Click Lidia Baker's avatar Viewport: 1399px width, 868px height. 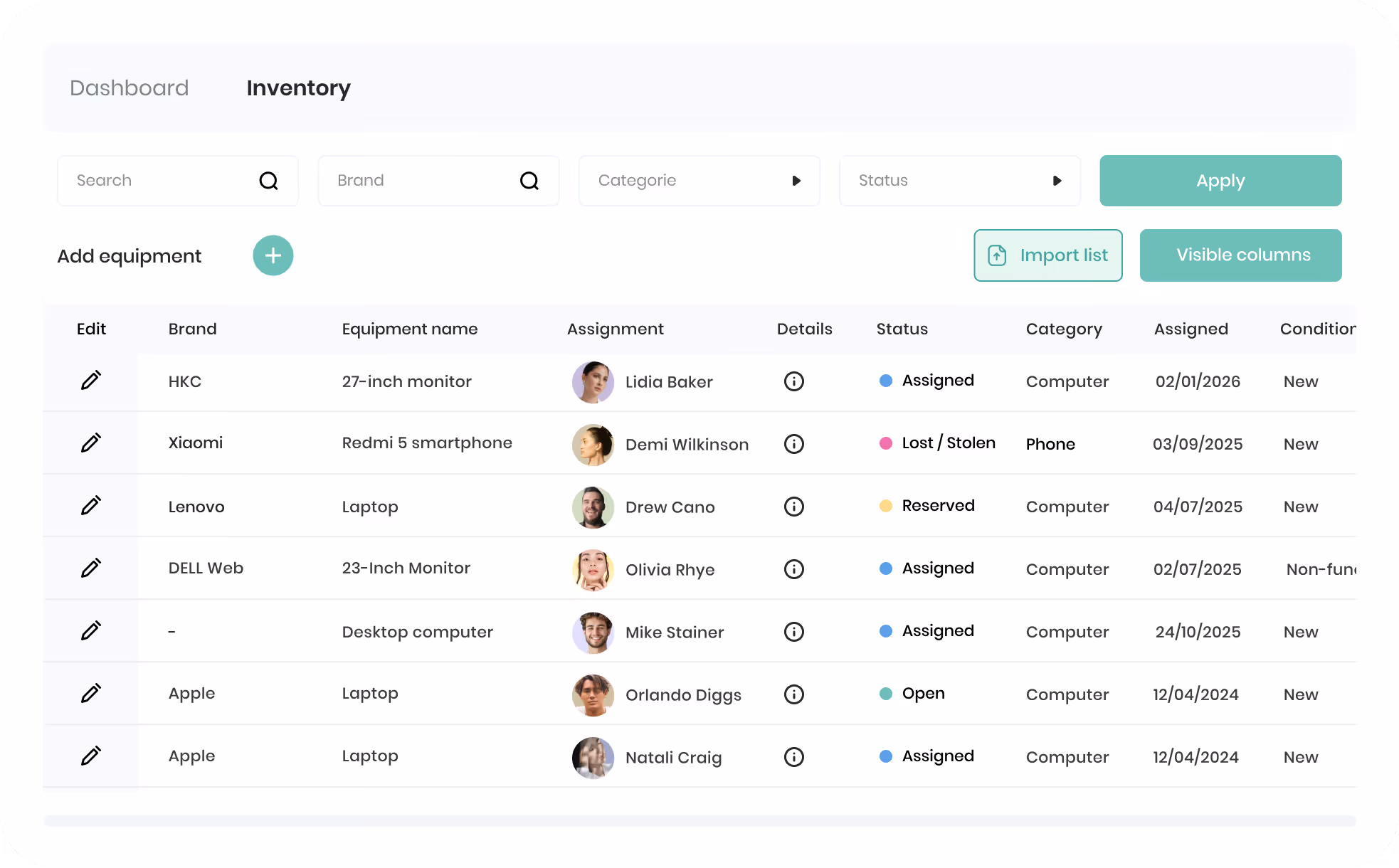[x=593, y=382]
